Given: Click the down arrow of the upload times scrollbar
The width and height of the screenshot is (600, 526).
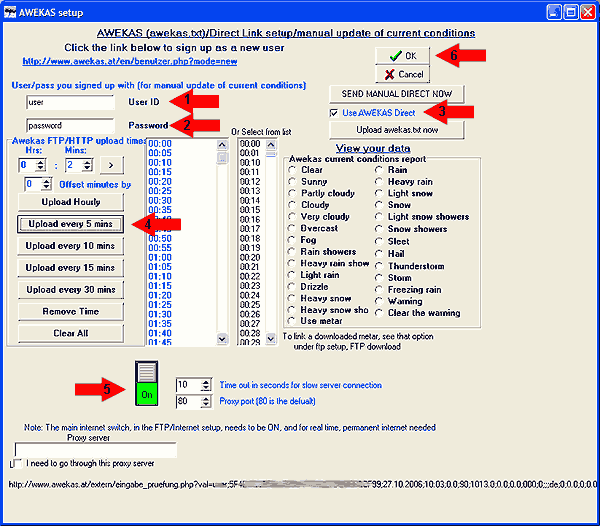Looking at the screenshot, I should click(x=222, y=339).
